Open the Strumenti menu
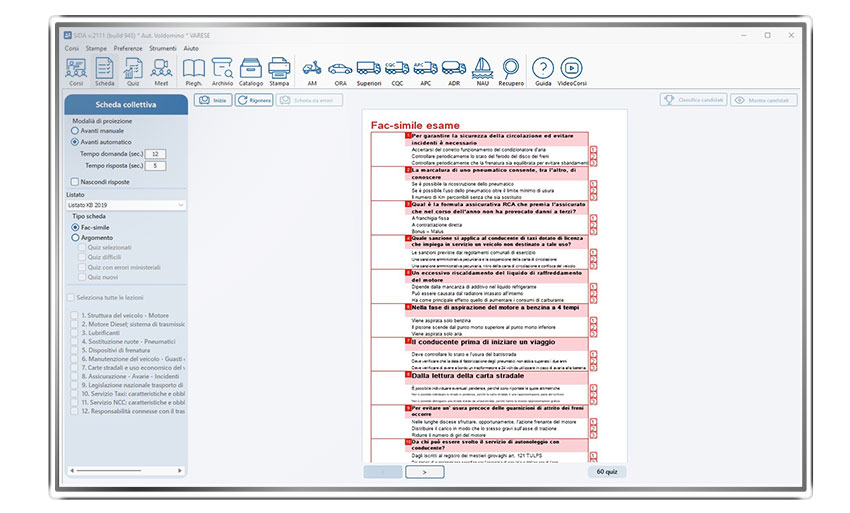850x513 pixels. 163,48
